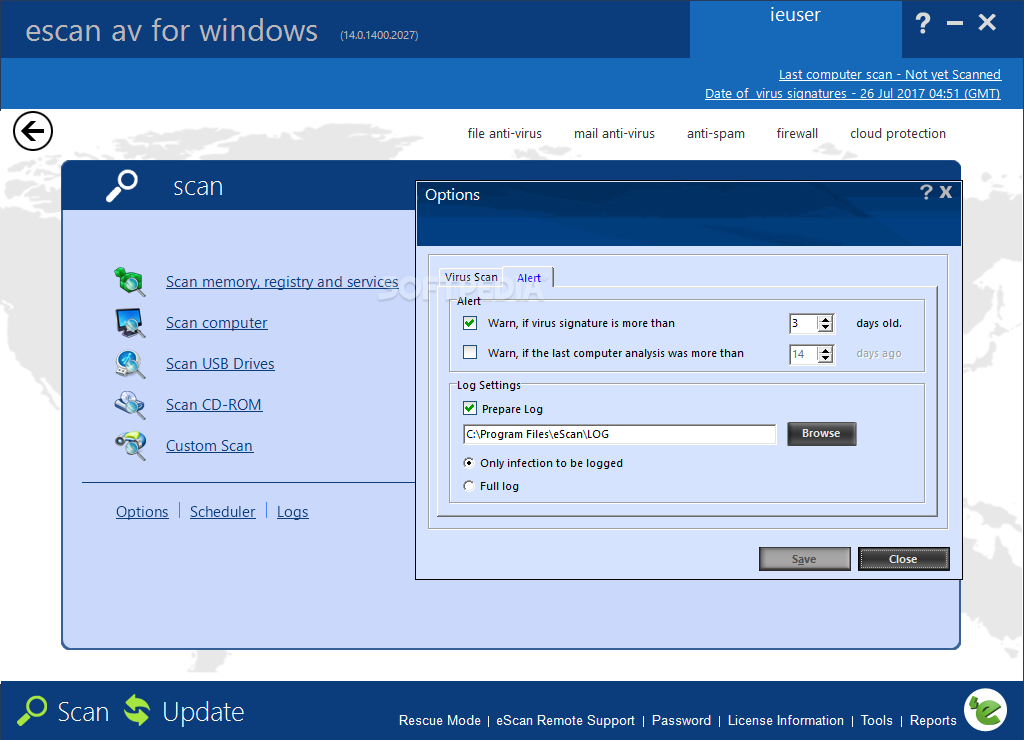Click the green Update arrows icon
This screenshot has height=740, width=1024.
(x=137, y=711)
